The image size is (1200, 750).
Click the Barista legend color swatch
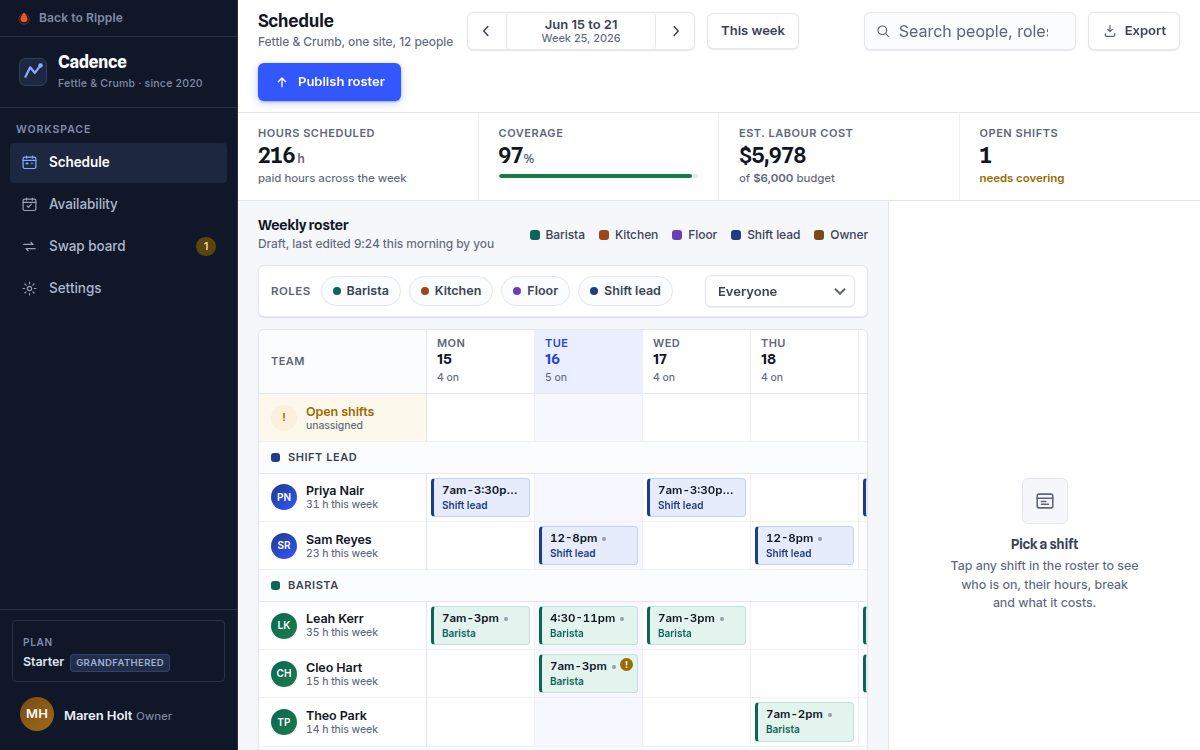[x=535, y=235]
